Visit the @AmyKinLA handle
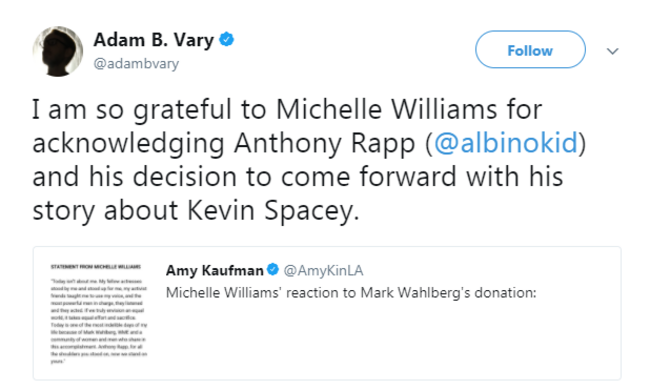The width and height of the screenshot is (650, 390). [x=323, y=271]
